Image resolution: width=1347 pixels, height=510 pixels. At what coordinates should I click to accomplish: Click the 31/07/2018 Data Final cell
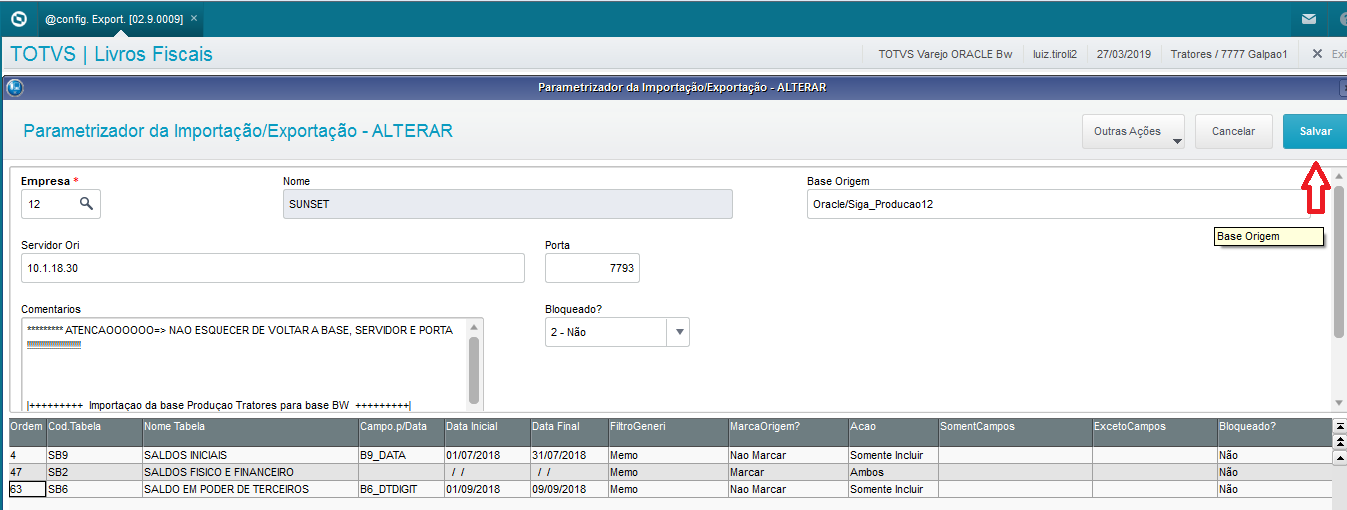click(x=568, y=455)
